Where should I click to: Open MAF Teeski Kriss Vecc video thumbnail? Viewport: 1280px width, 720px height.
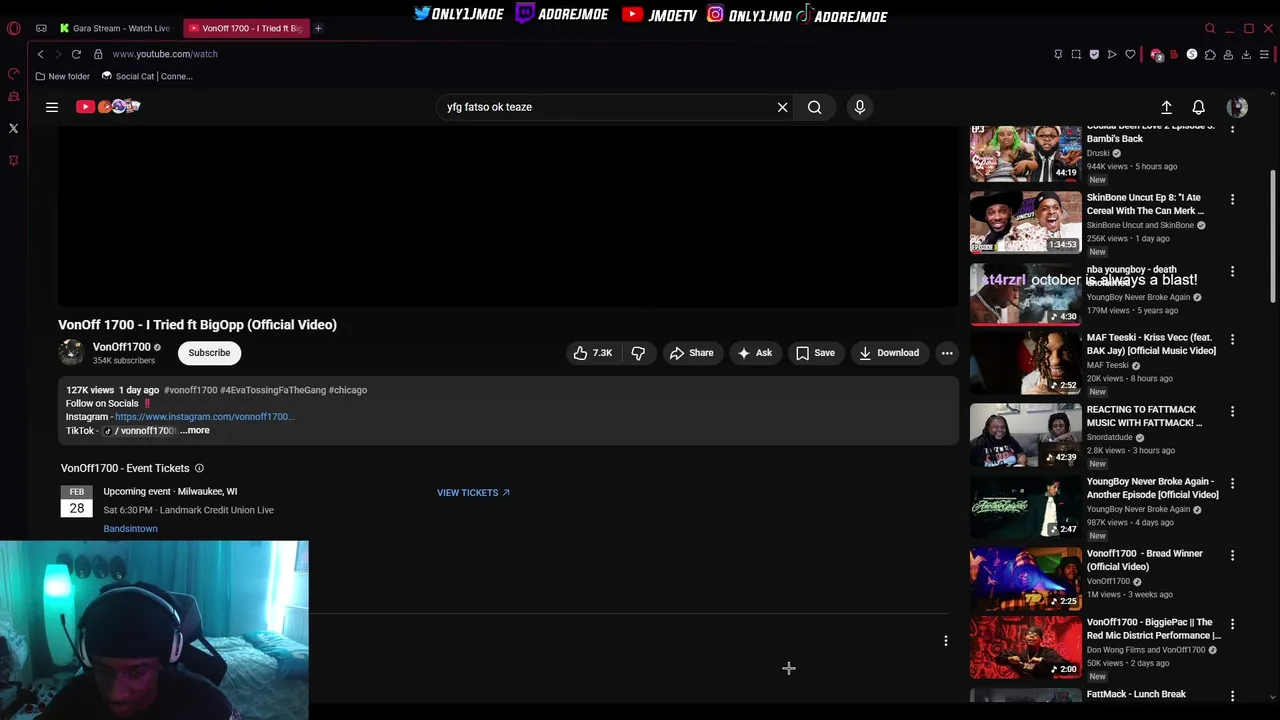pos(1025,362)
